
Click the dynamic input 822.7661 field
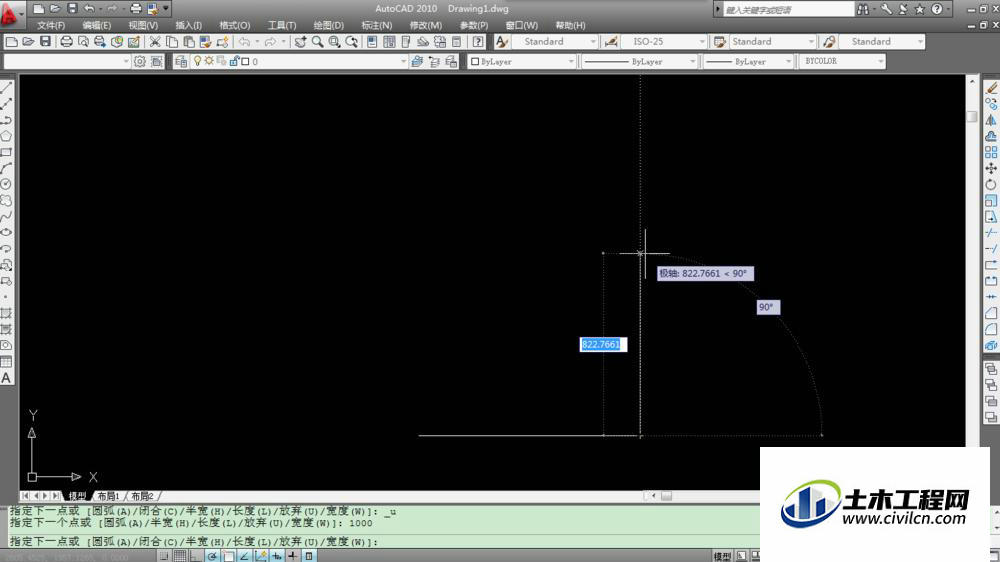click(x=603, y=344)
